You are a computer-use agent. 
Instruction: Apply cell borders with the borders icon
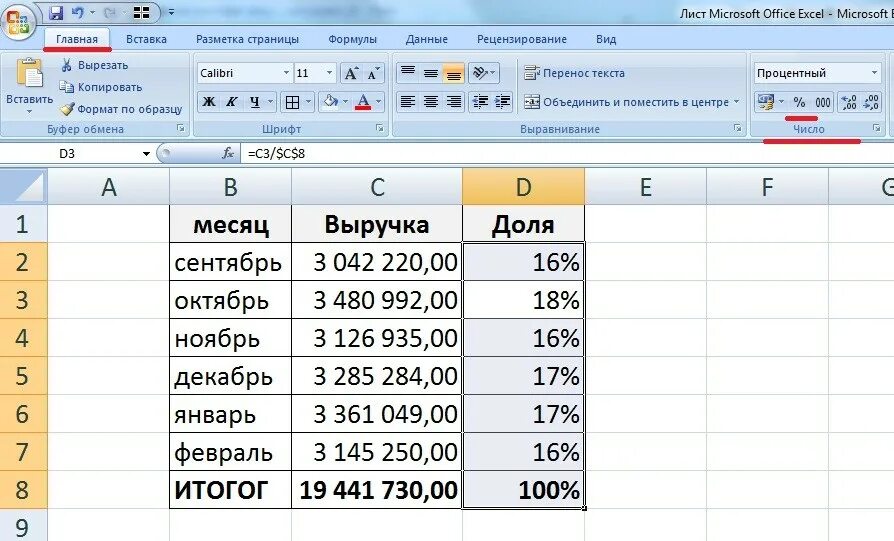pos(292,102)
